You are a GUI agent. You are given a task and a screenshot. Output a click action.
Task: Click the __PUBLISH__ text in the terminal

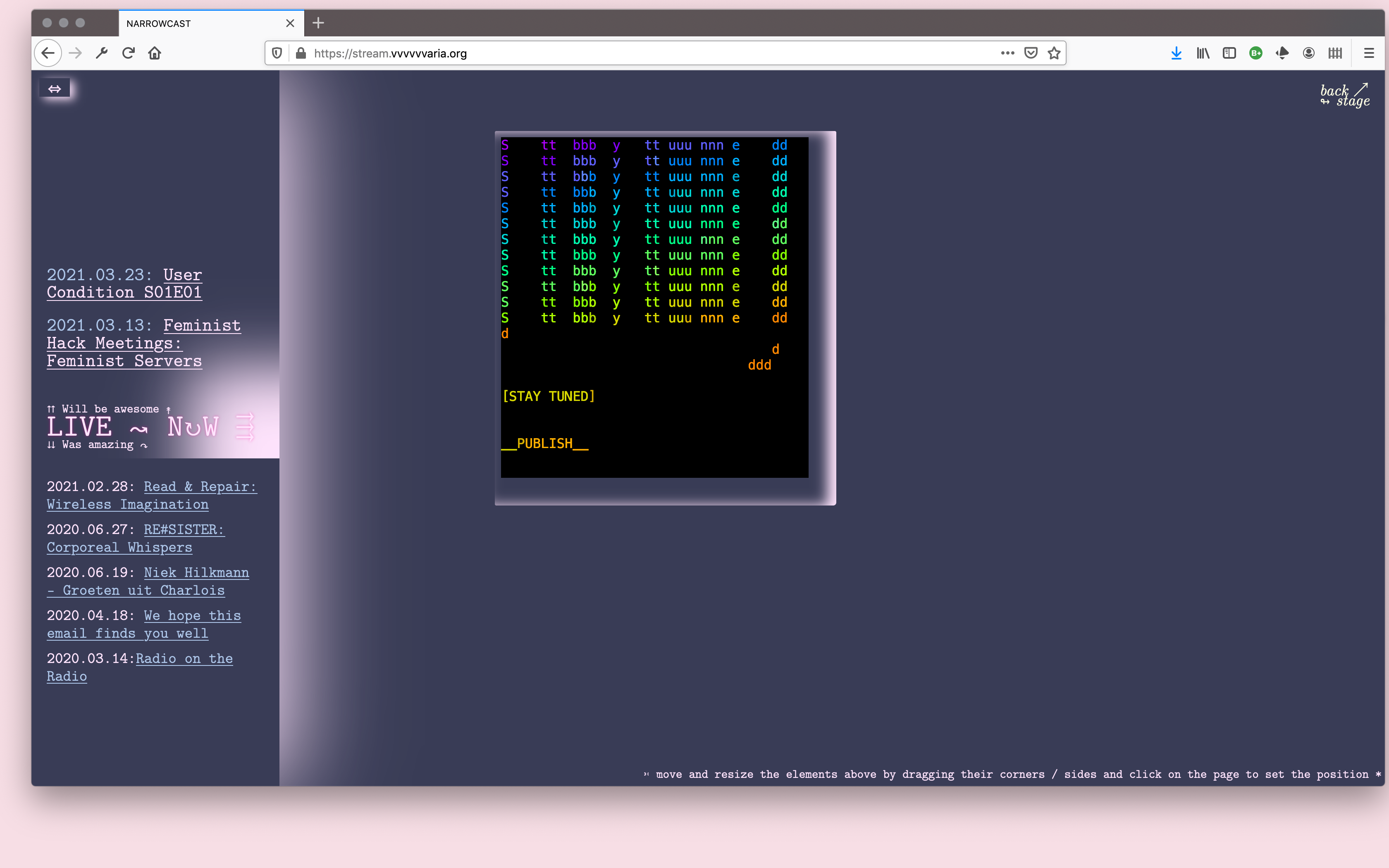545,444
